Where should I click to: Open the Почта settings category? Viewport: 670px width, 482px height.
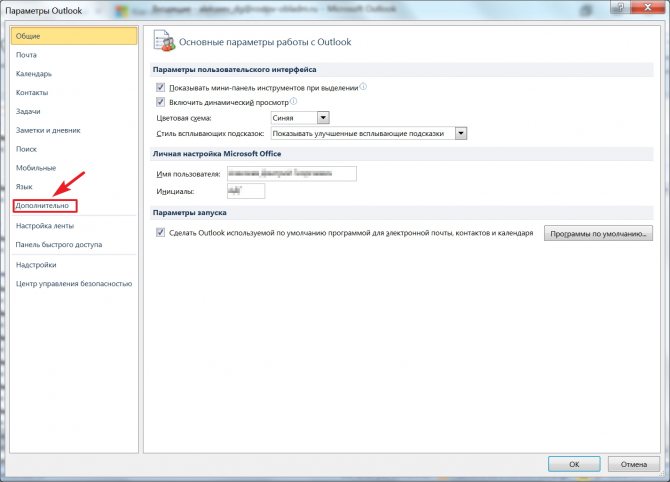(x=74, y=55)
